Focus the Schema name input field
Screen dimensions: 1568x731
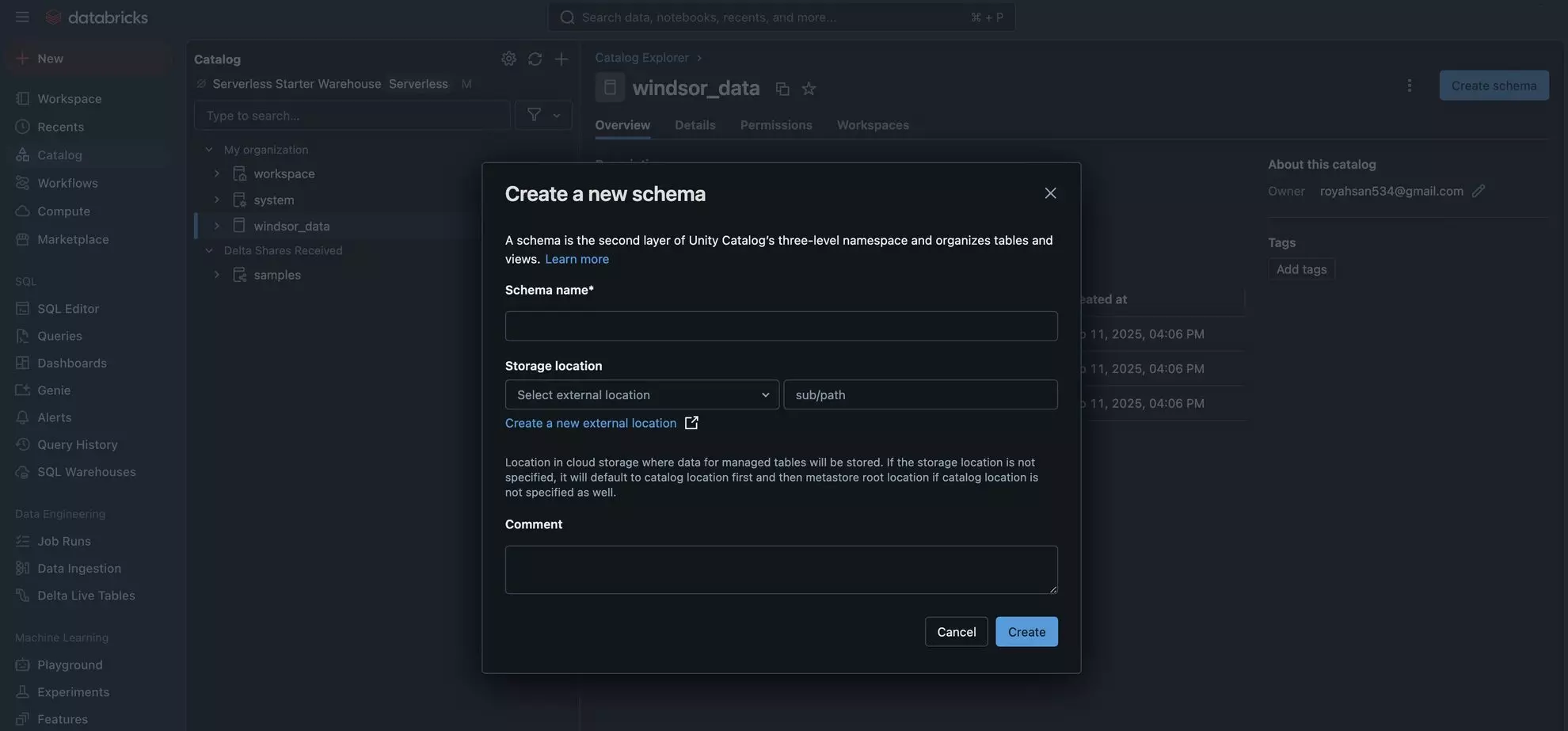pos(781,326)
